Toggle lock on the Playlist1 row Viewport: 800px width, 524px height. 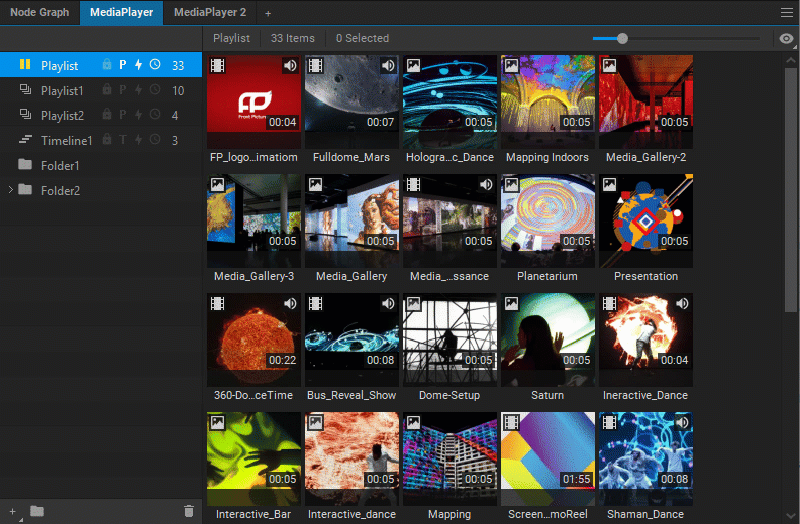pos(107,90)
